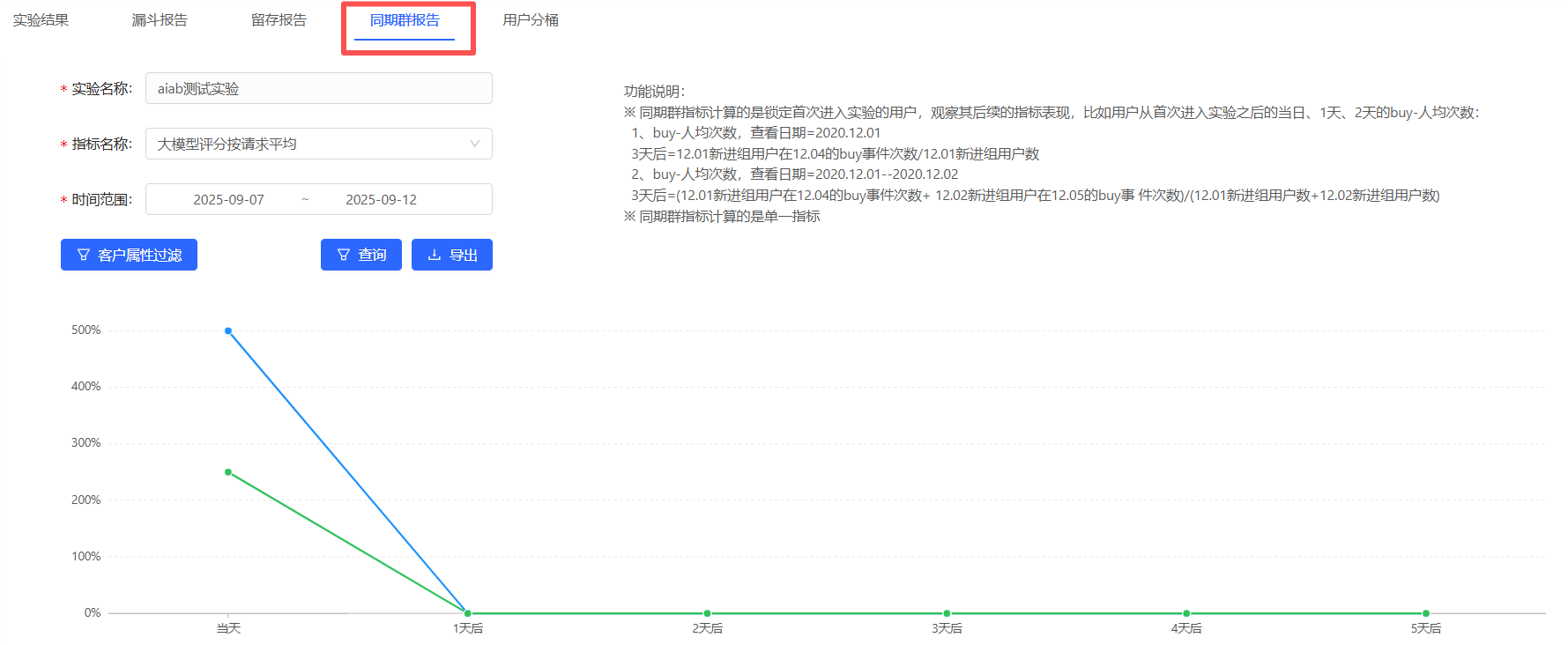Select the blue data point at 500%
The image size is (1568, 645).
click(x=228, y=331)
